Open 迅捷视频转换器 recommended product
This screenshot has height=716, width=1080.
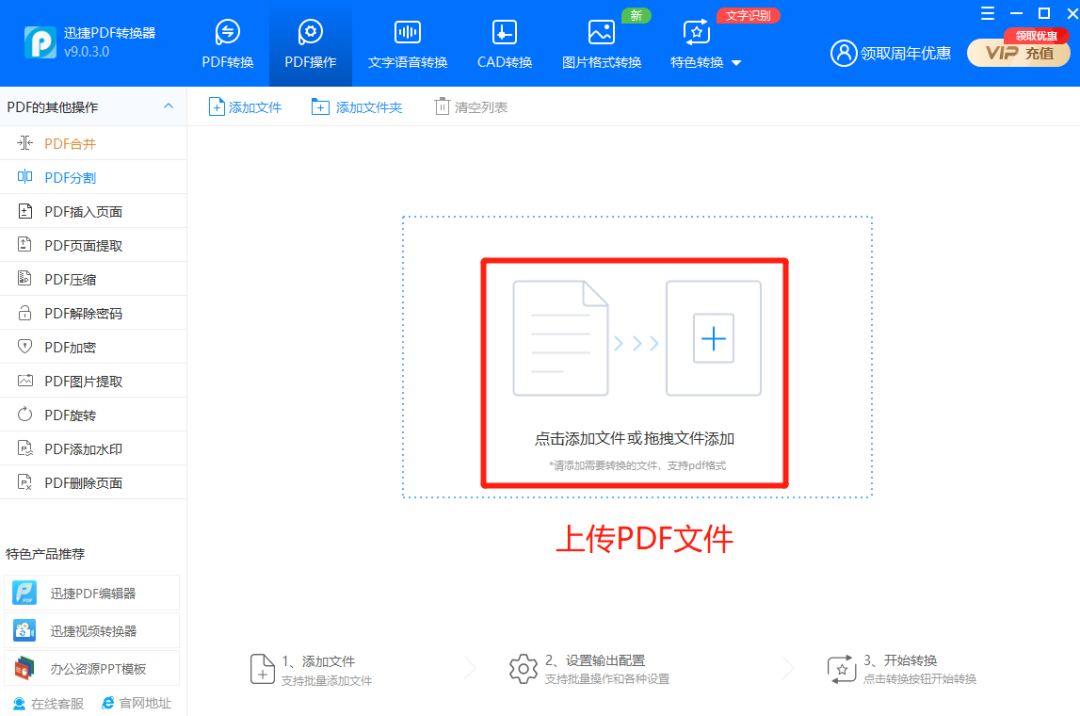click(92, 631)
